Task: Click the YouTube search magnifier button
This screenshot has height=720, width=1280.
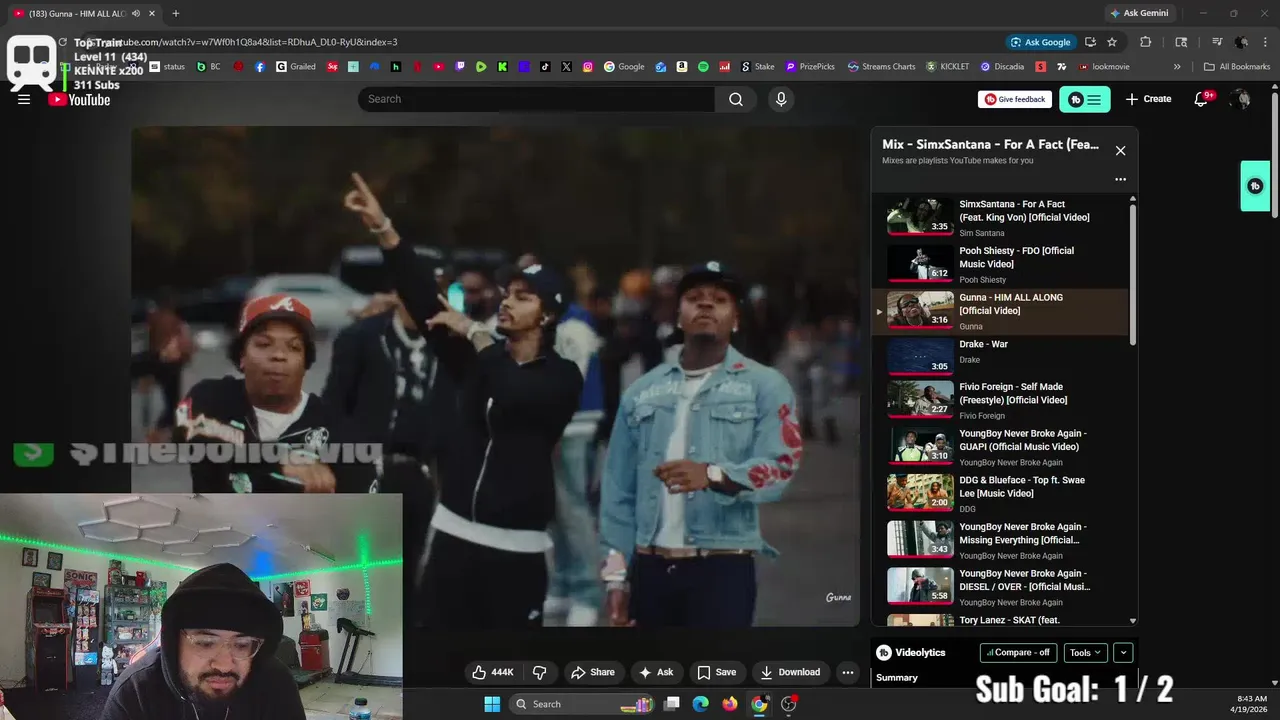Action: pos(736,99)
